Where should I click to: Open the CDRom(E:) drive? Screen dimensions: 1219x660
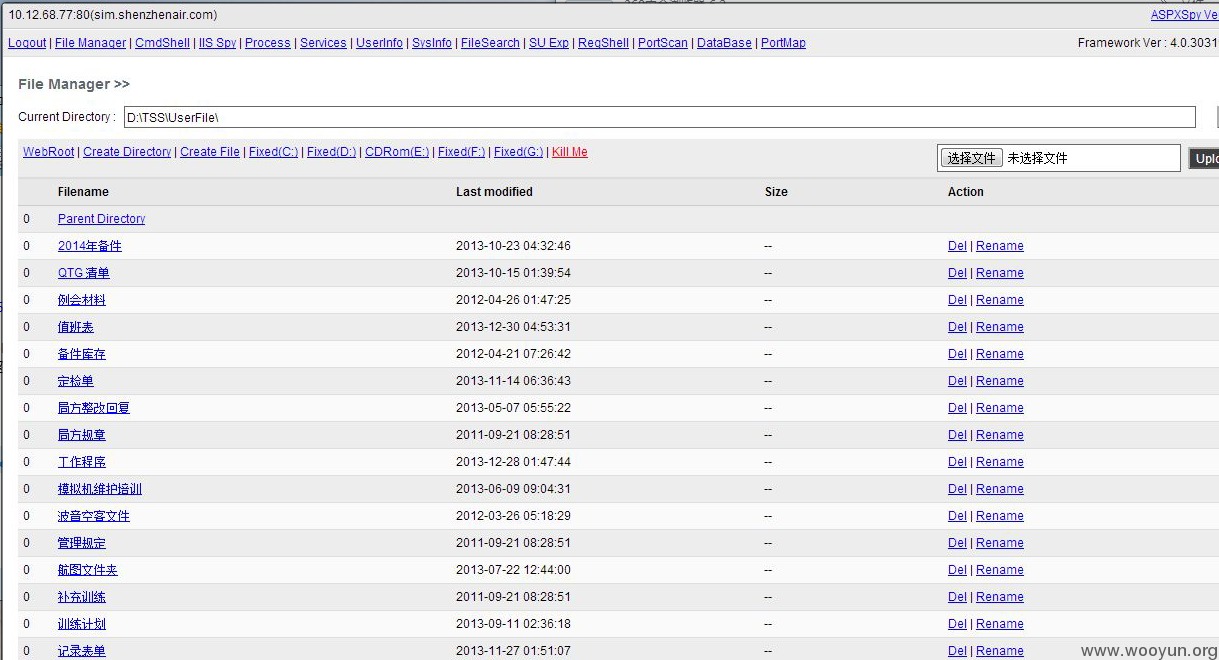397,152
